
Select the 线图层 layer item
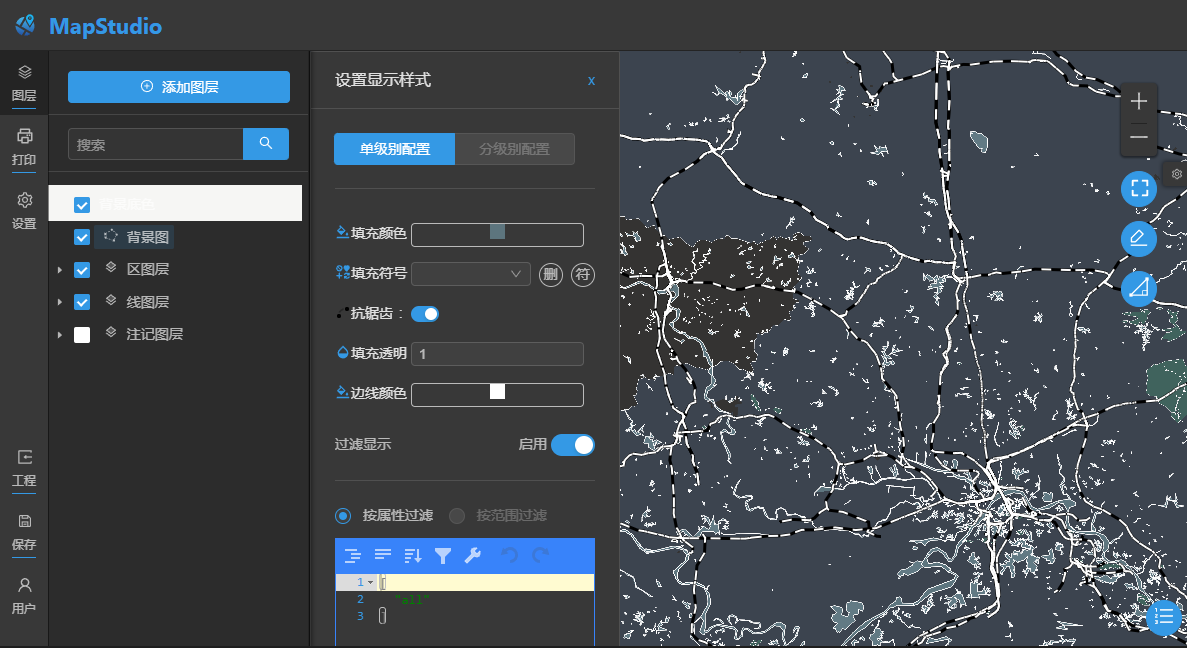(137, 302)
